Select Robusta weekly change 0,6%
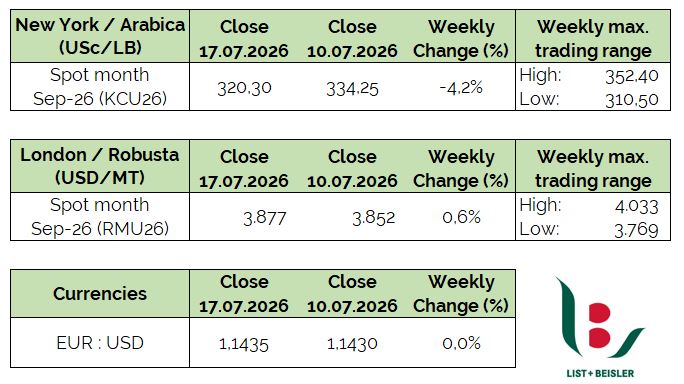The image size is (684, 384). 462,217
